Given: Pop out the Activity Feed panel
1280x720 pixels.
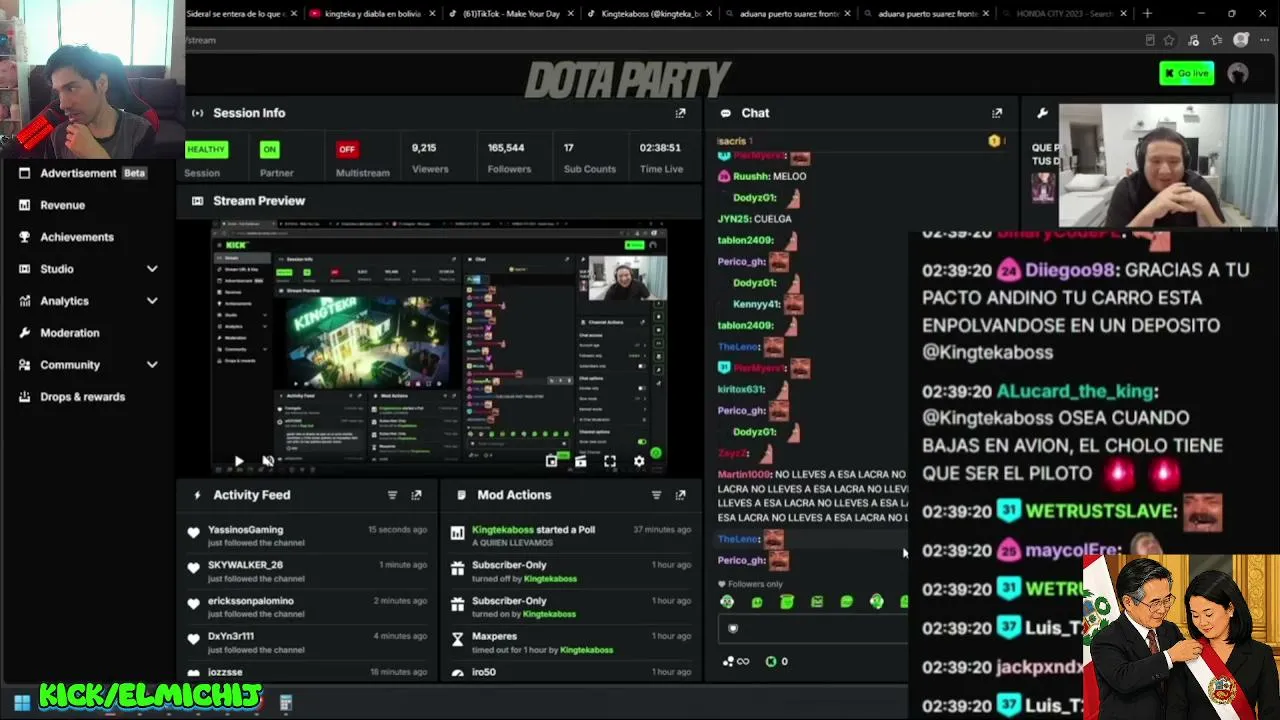Looking at the screenshot, I should tap(416, 495).
